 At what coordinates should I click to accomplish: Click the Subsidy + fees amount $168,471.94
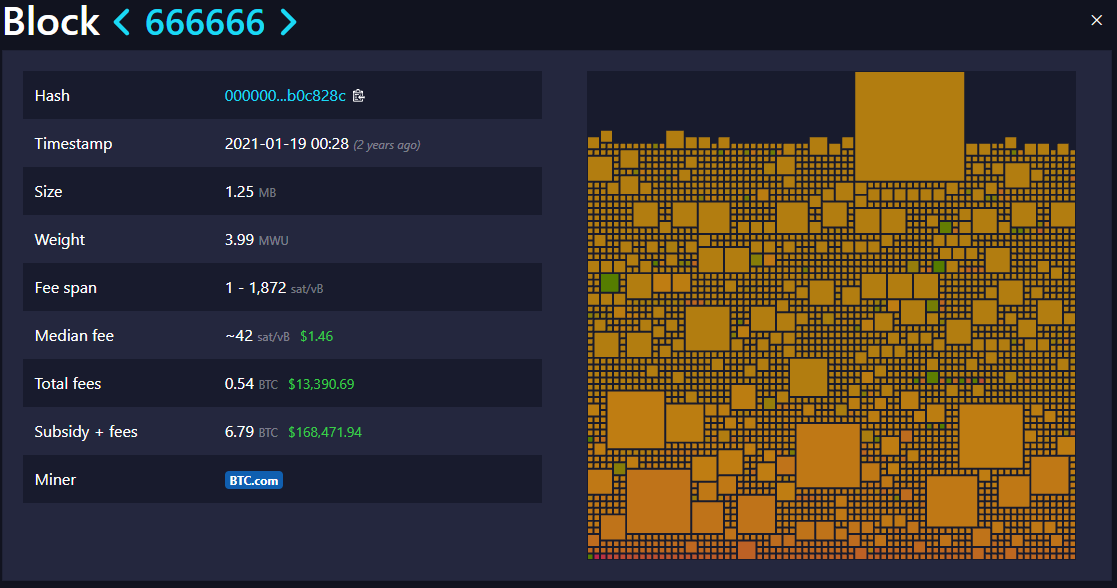pos(325,432)
